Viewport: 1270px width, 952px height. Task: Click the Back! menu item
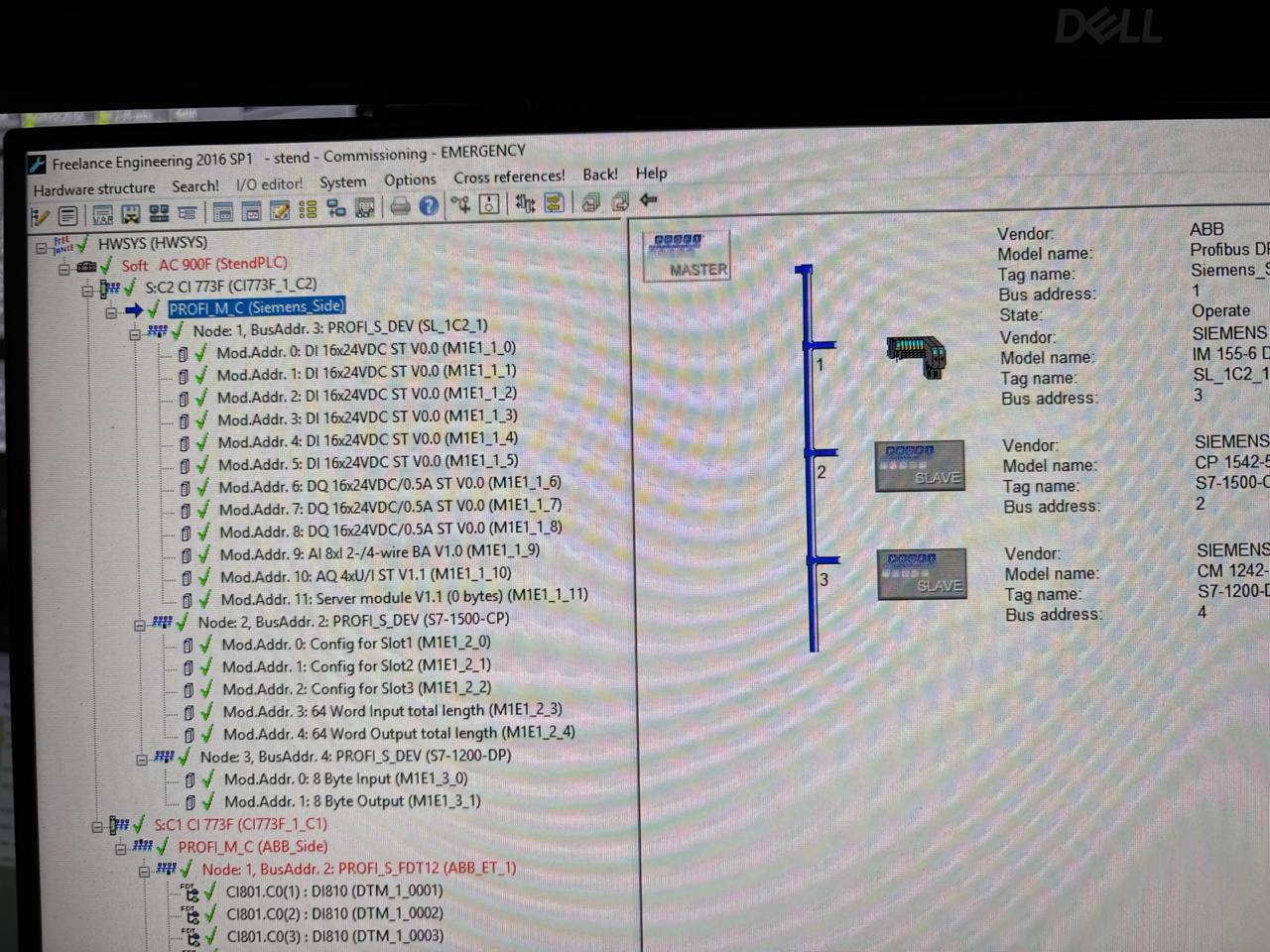(599, 175)
